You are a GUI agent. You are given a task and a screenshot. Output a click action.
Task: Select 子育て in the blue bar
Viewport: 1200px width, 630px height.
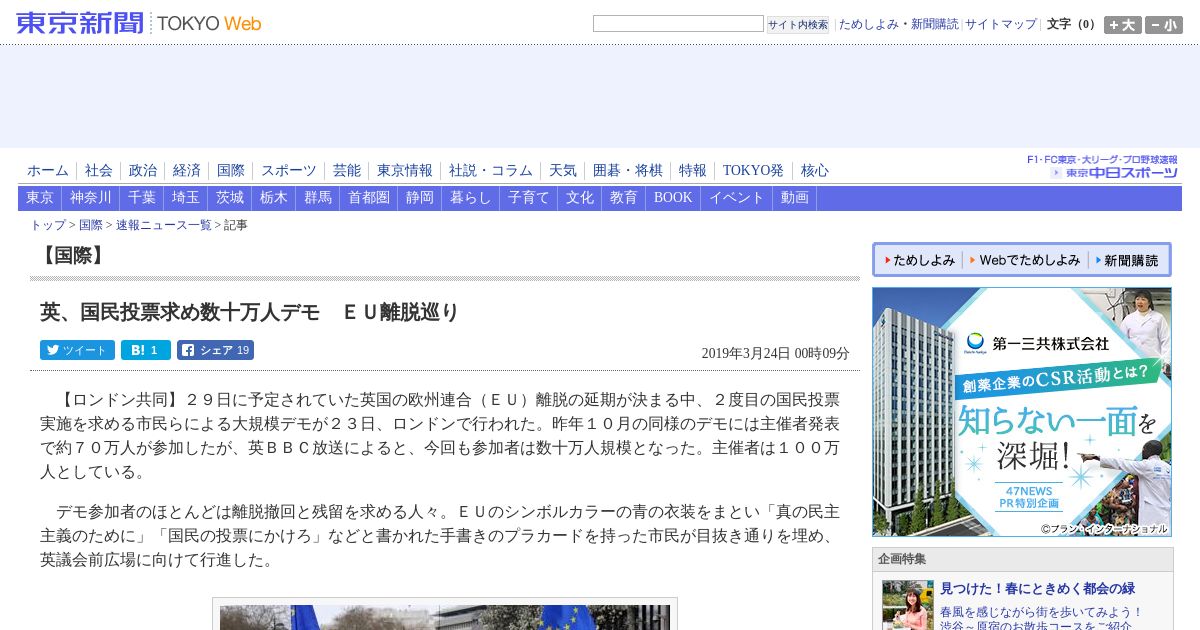529,198
